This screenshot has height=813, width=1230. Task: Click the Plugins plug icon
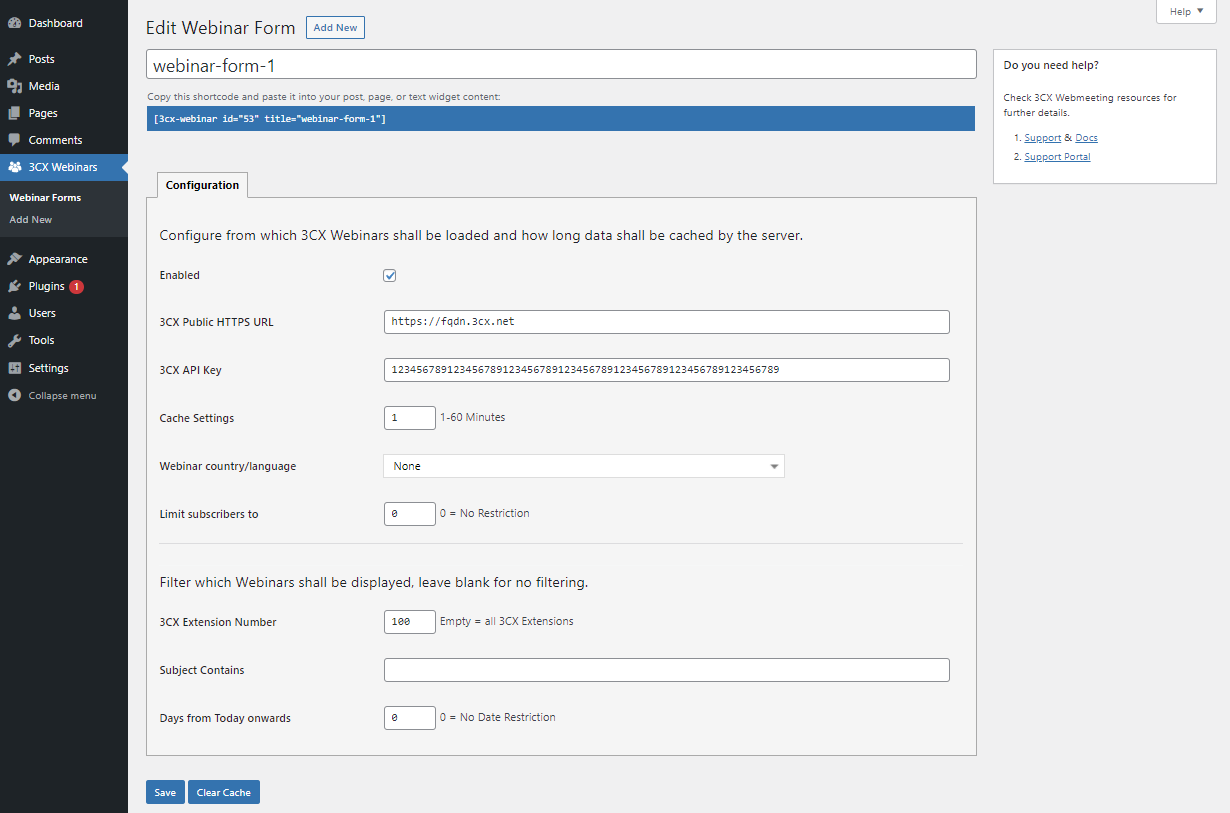[14, 286]
